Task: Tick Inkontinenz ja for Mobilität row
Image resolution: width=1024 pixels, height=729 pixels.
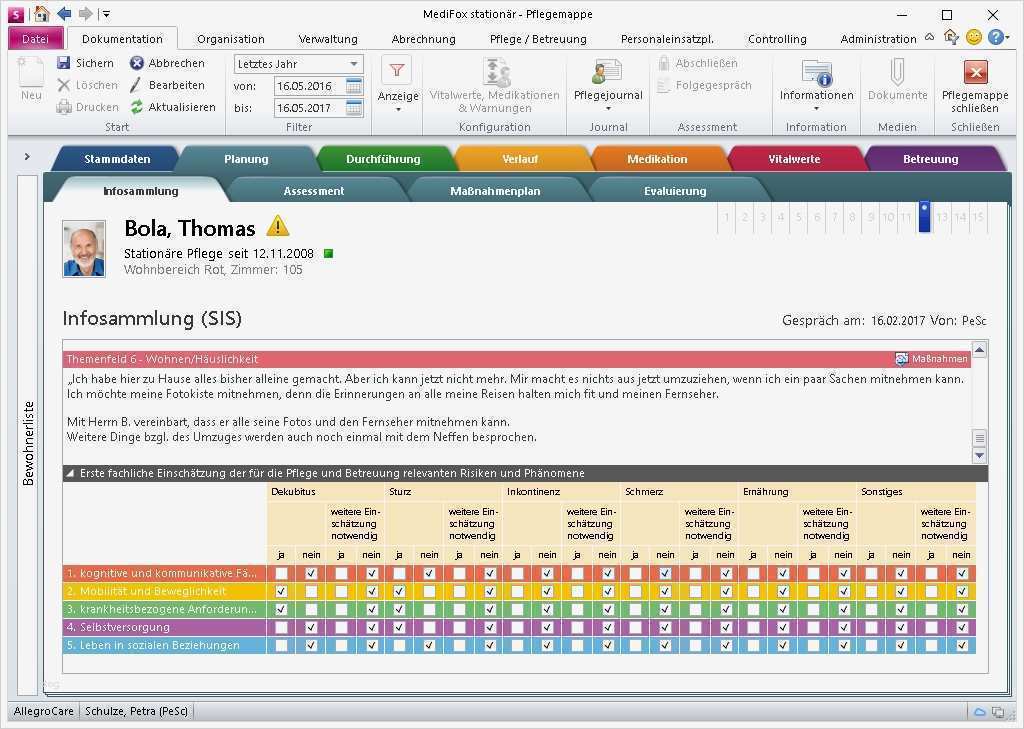Action: pos(517,591)
